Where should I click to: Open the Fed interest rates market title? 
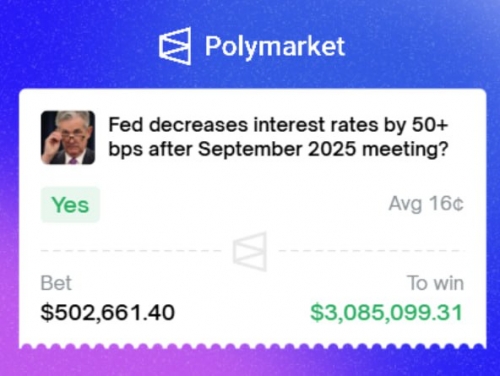[x=278, y=137]
